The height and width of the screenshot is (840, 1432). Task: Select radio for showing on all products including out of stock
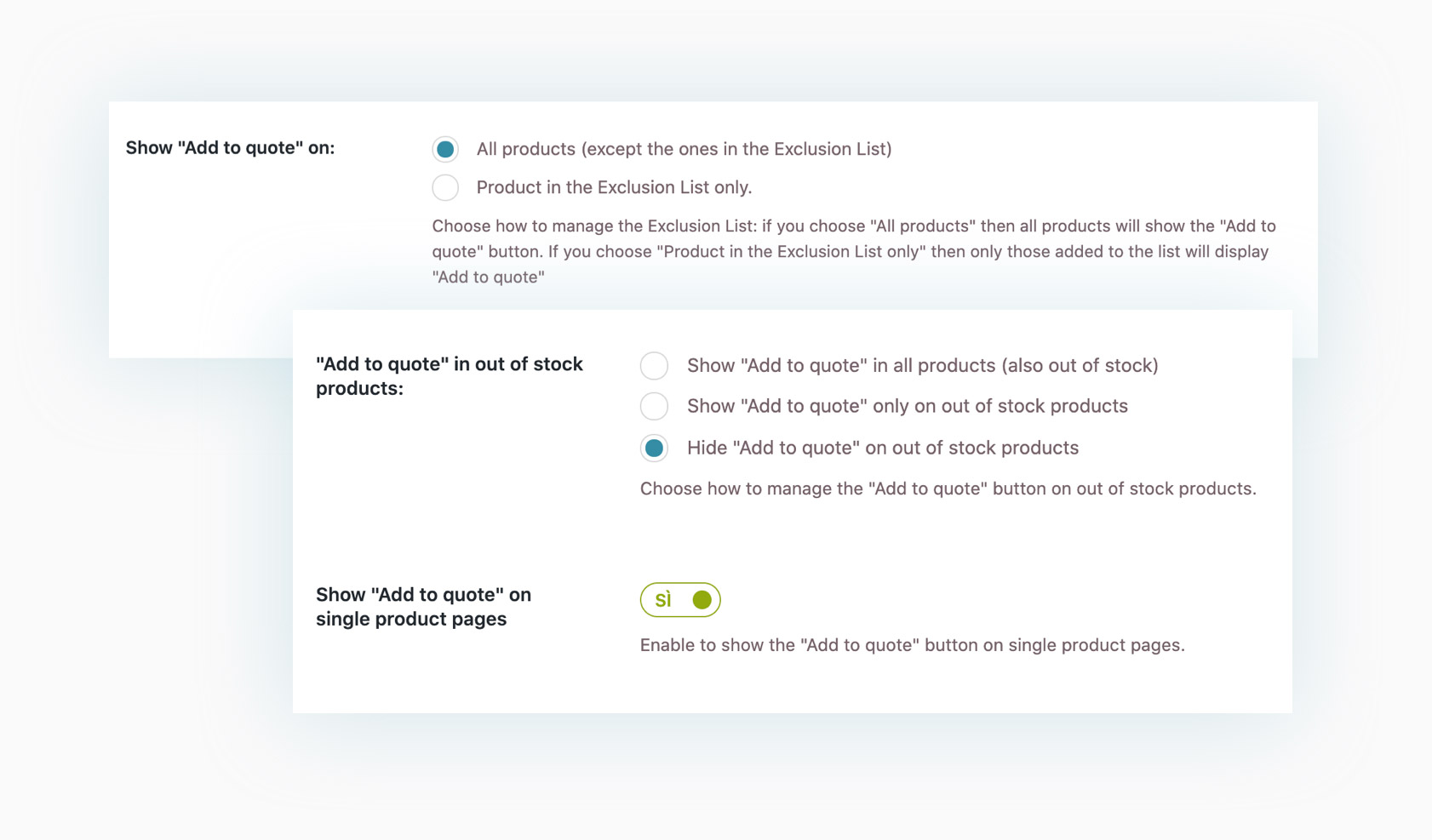point(654,366)
